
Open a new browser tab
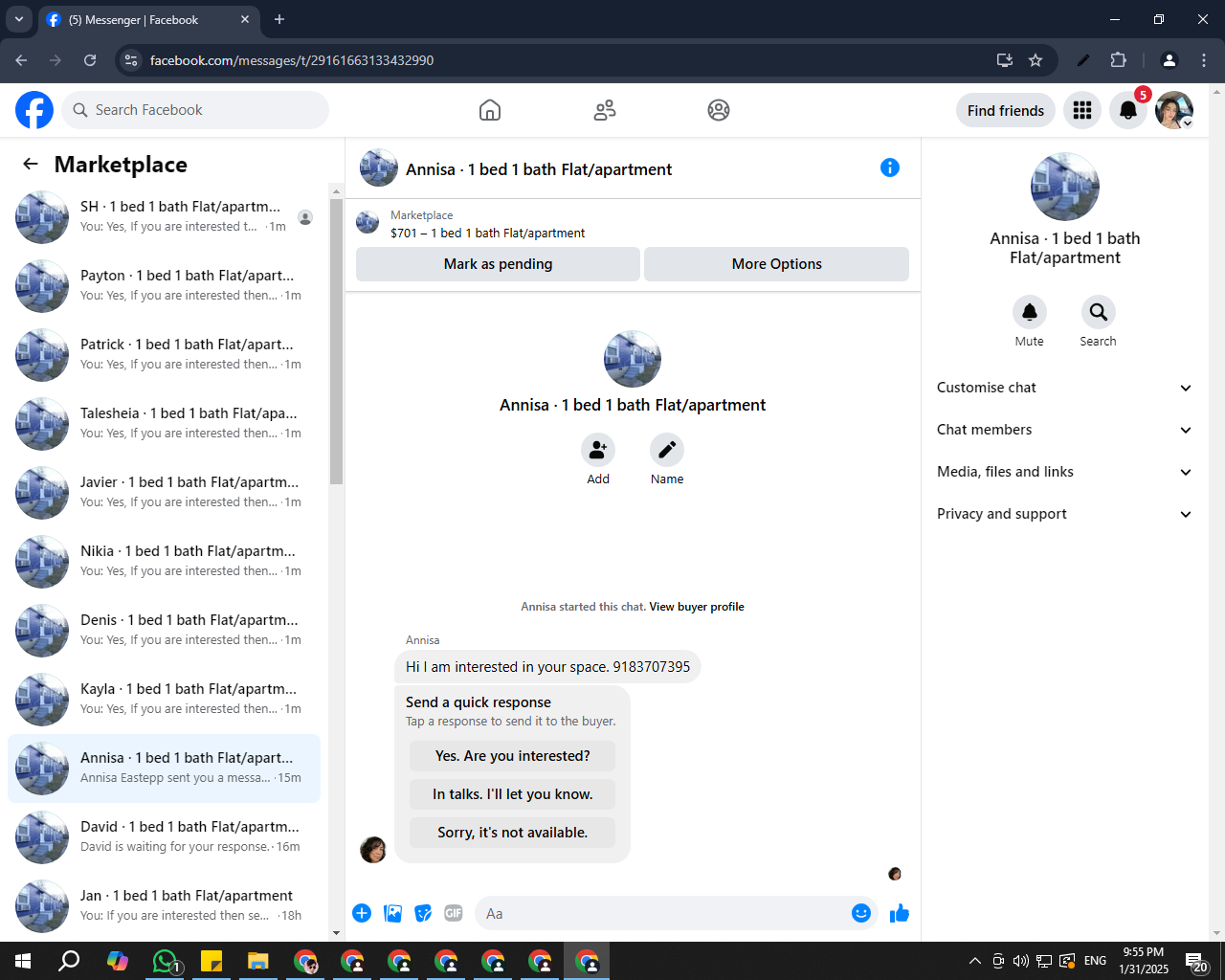(279, 19)
